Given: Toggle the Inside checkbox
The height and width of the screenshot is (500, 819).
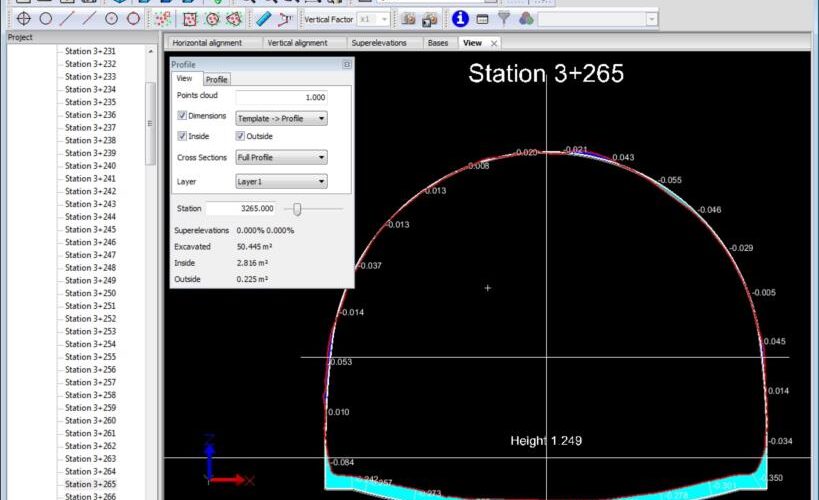Looking at the screenshot, I should 182,136.
